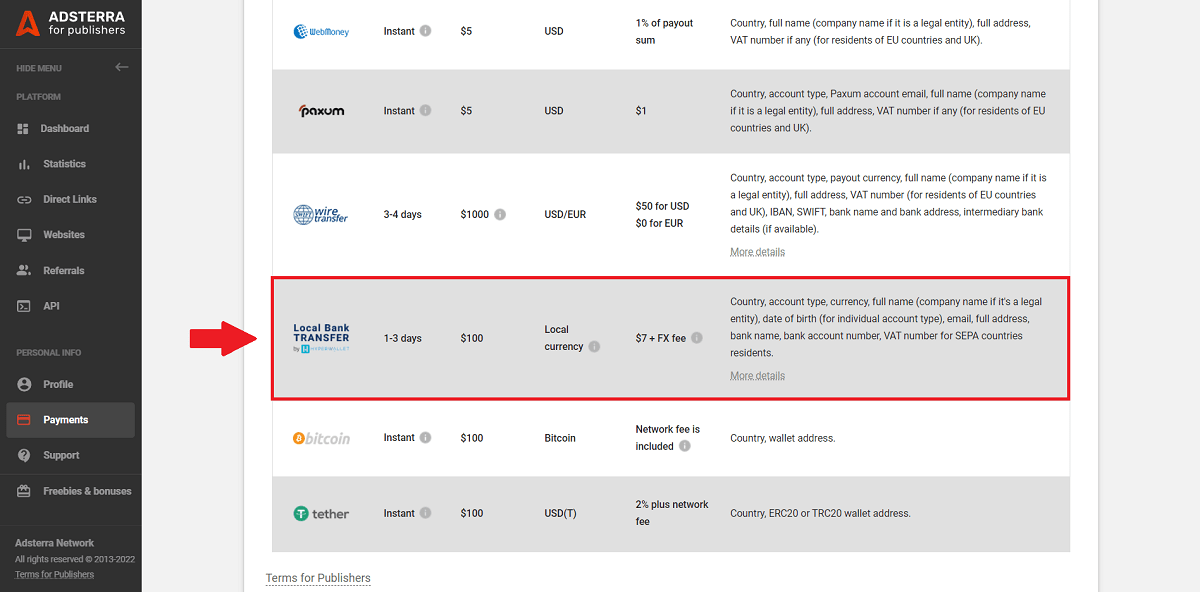Click the WebMoney '$5' minimum payout
This screenshot has width=1200, height=592.
point(466,31)
